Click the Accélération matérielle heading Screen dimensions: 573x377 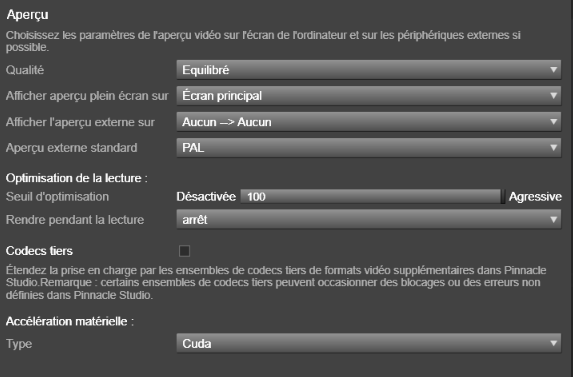click(70, 321)
